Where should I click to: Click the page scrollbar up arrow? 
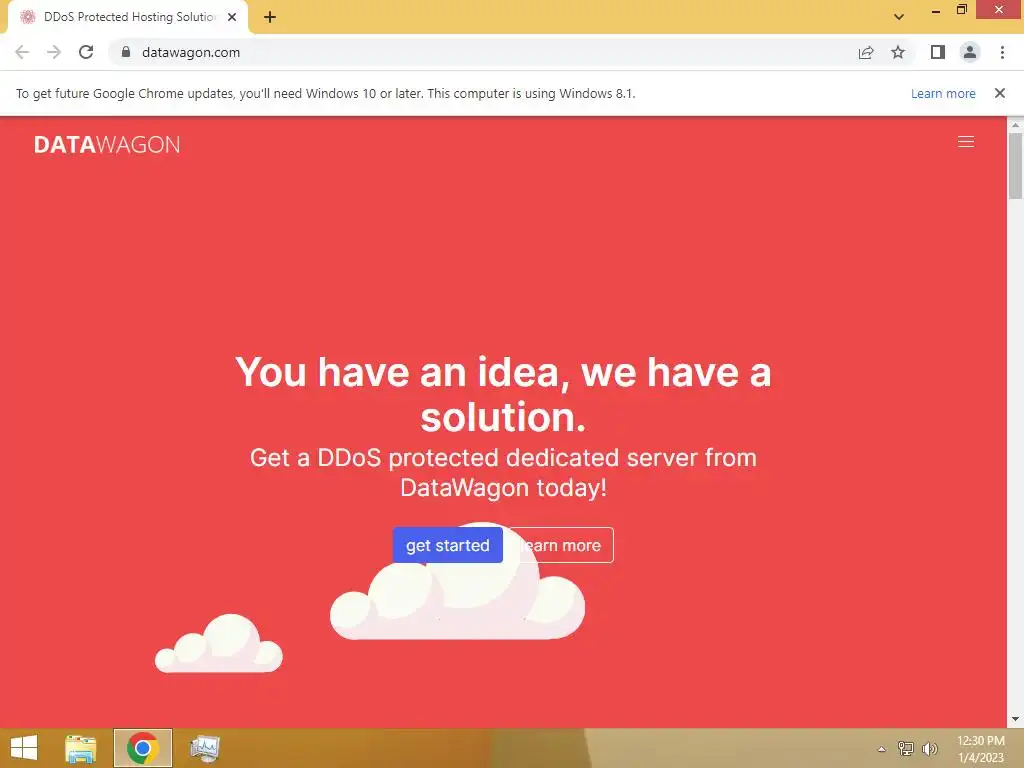[x=1015, y=125]
